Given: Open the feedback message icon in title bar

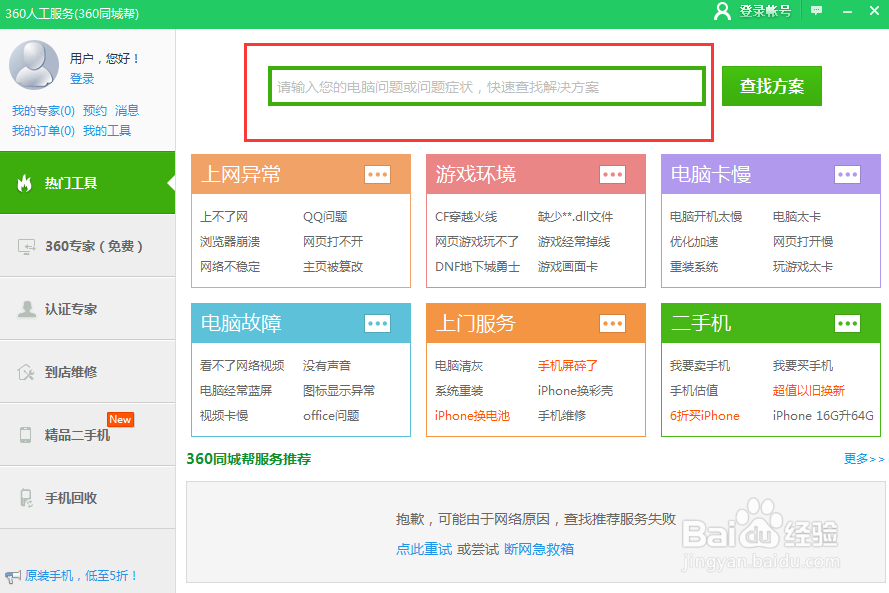Looking at the screenshot, I should [816, 11].
